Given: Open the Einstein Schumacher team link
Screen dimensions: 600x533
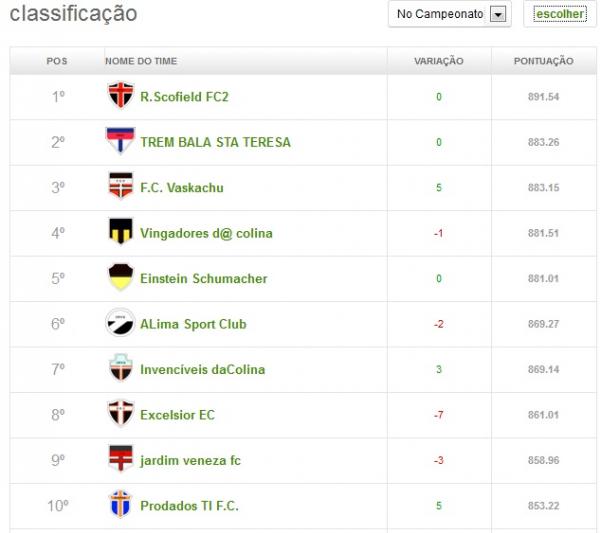Looking at the screenshot, I should pos(203,279).
